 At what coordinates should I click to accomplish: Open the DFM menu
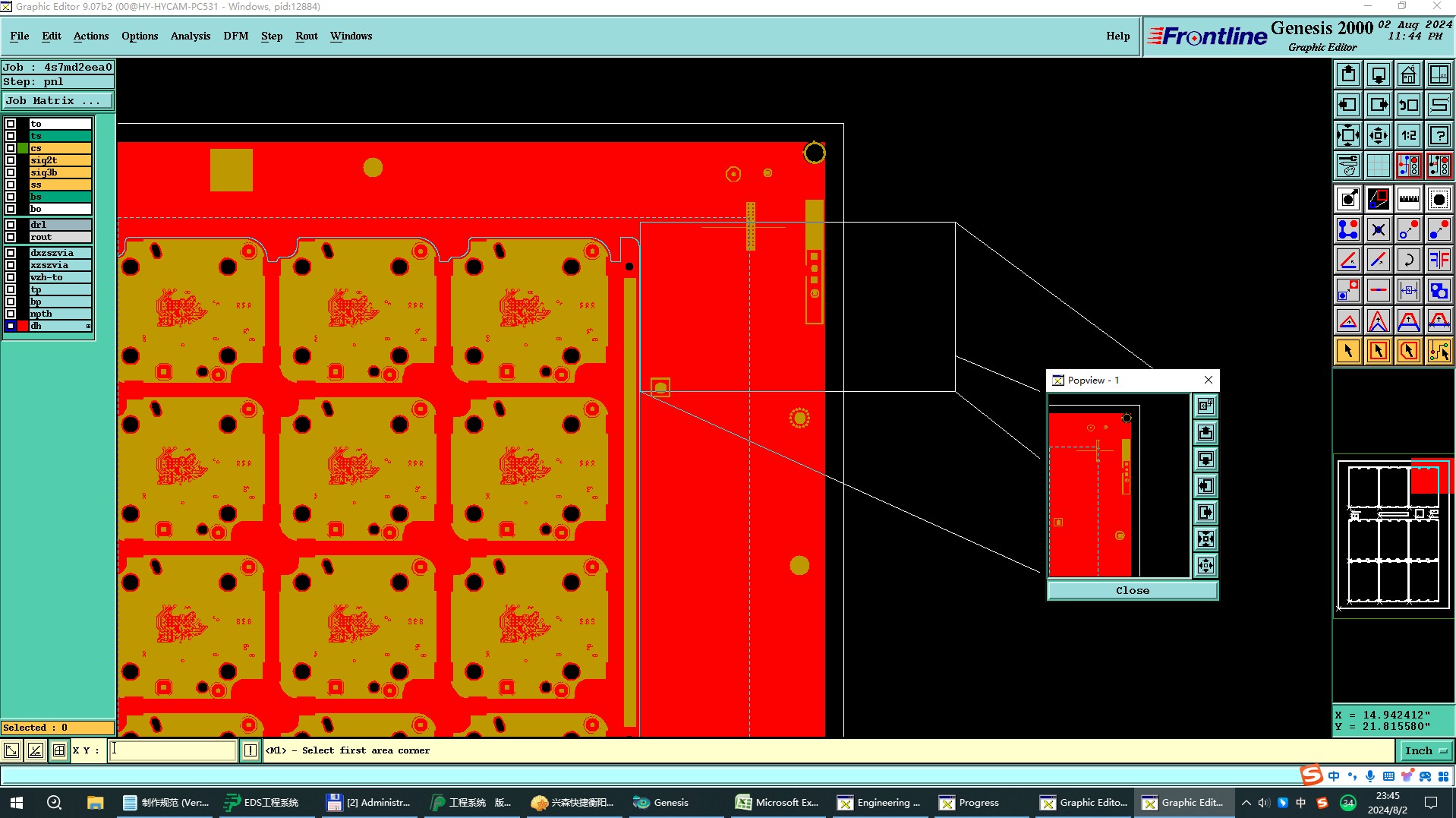(236, 36)
